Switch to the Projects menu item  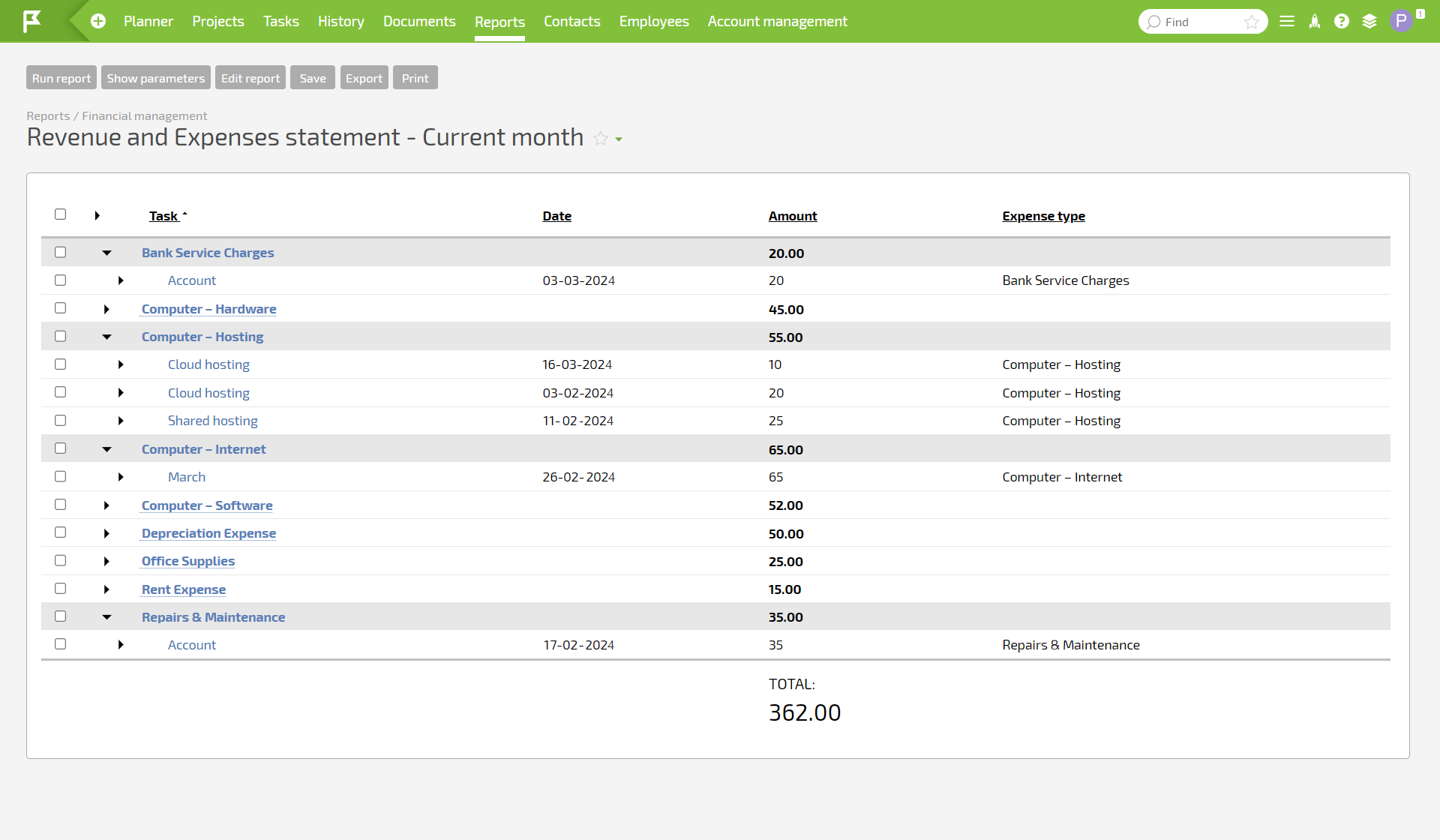pos(217,21)
